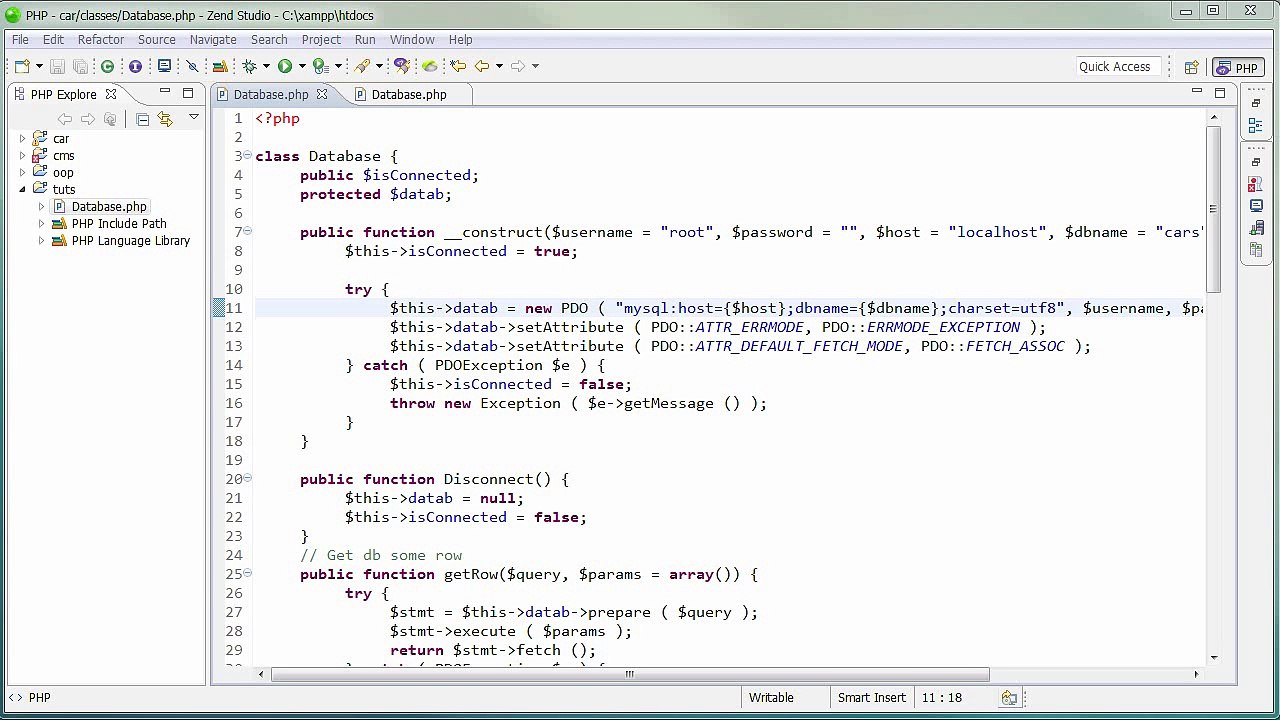
Task: Click Last Edit Location icon
Action: tap(458, 66)
